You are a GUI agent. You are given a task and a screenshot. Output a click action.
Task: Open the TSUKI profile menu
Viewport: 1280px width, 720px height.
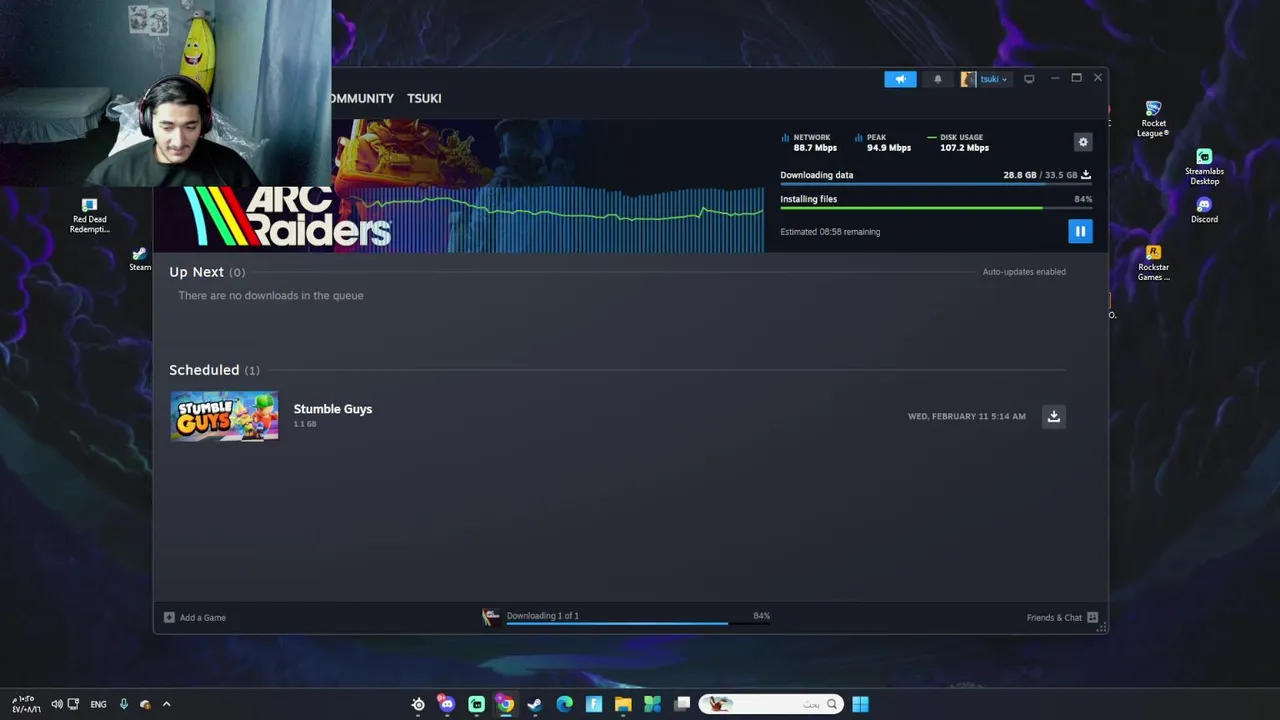424,98
